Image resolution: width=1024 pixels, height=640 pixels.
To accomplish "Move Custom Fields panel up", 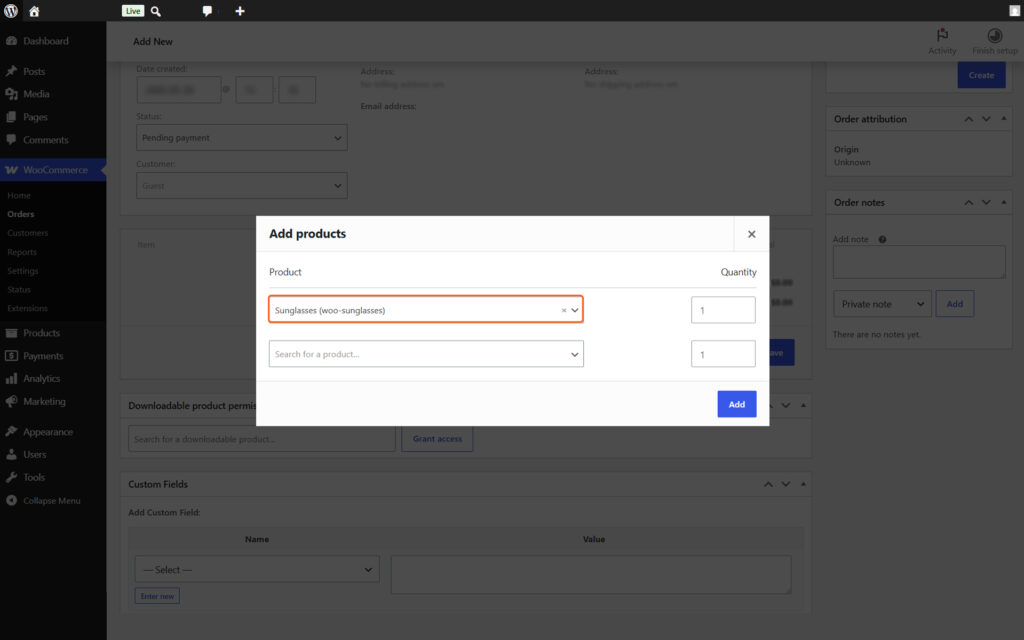I will pyautogui.click(x=768, y=485).
